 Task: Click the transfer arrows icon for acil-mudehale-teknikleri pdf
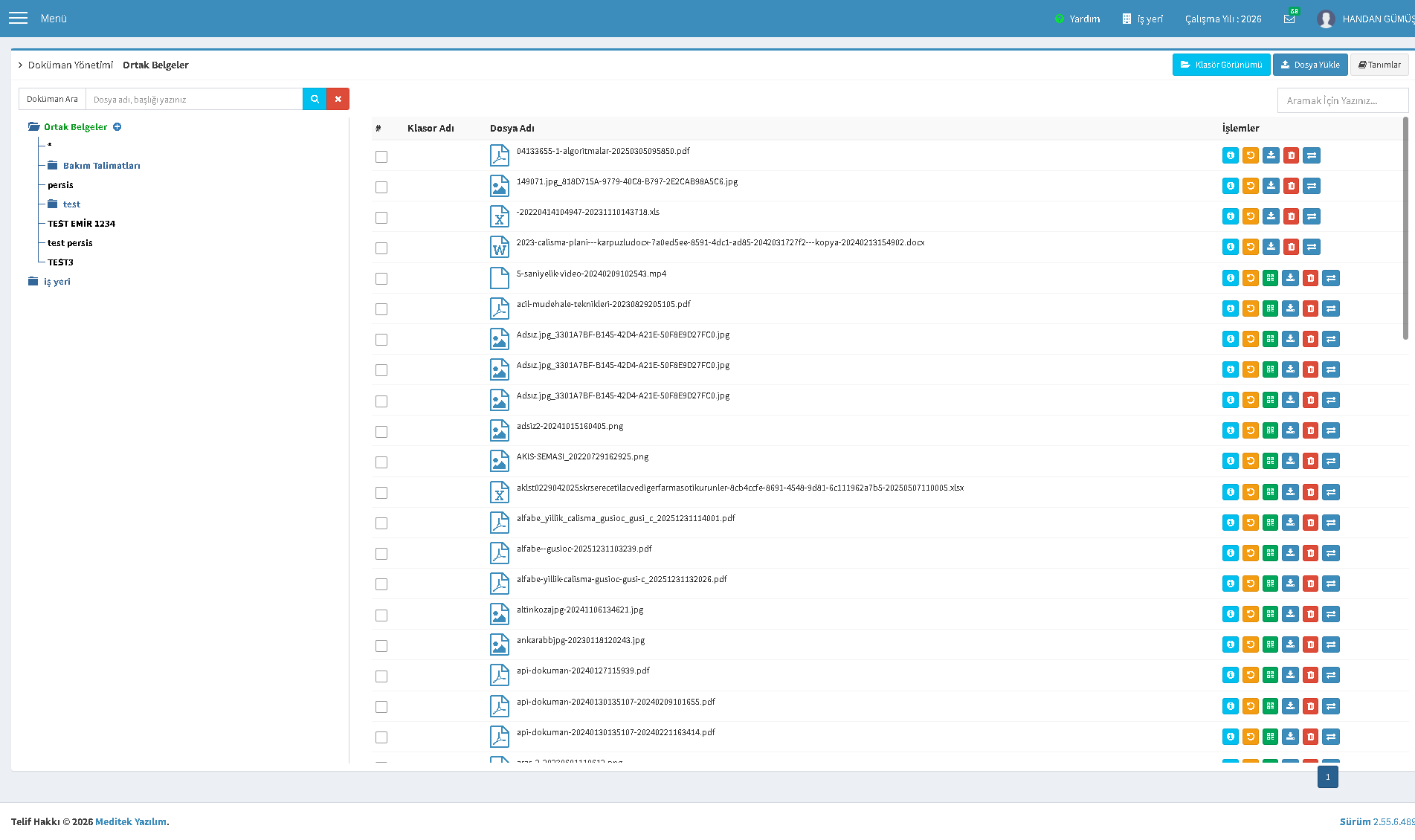(1331, 308)
